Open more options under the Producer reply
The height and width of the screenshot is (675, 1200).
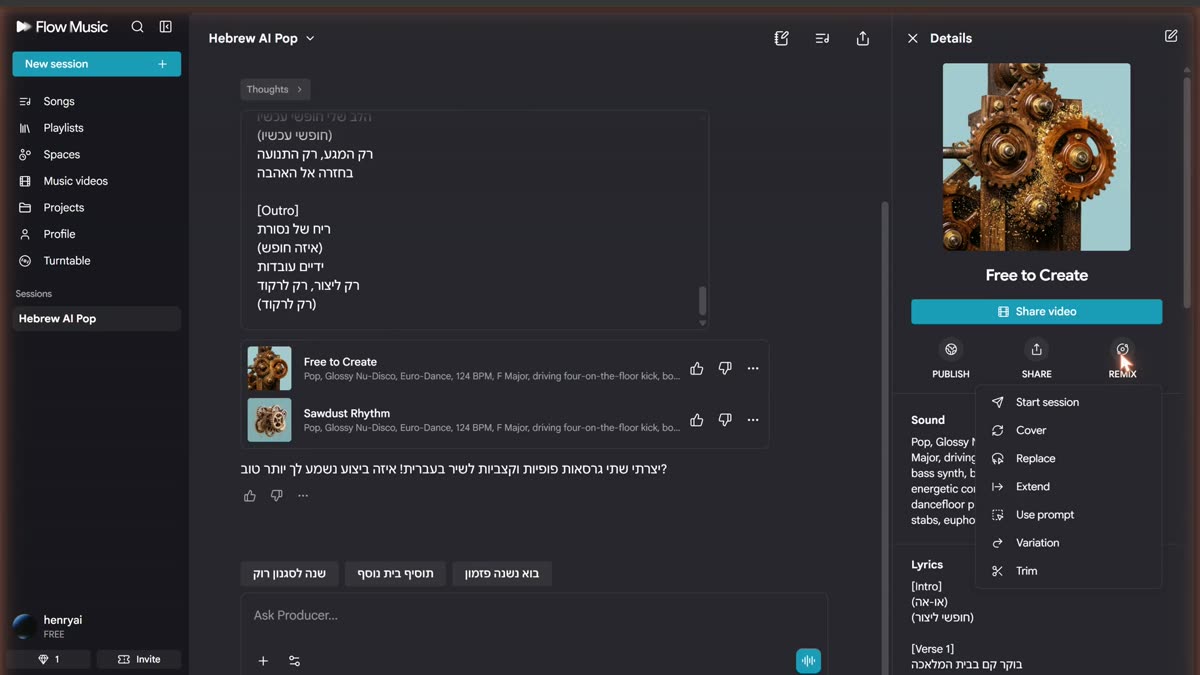tap(303, 496)
